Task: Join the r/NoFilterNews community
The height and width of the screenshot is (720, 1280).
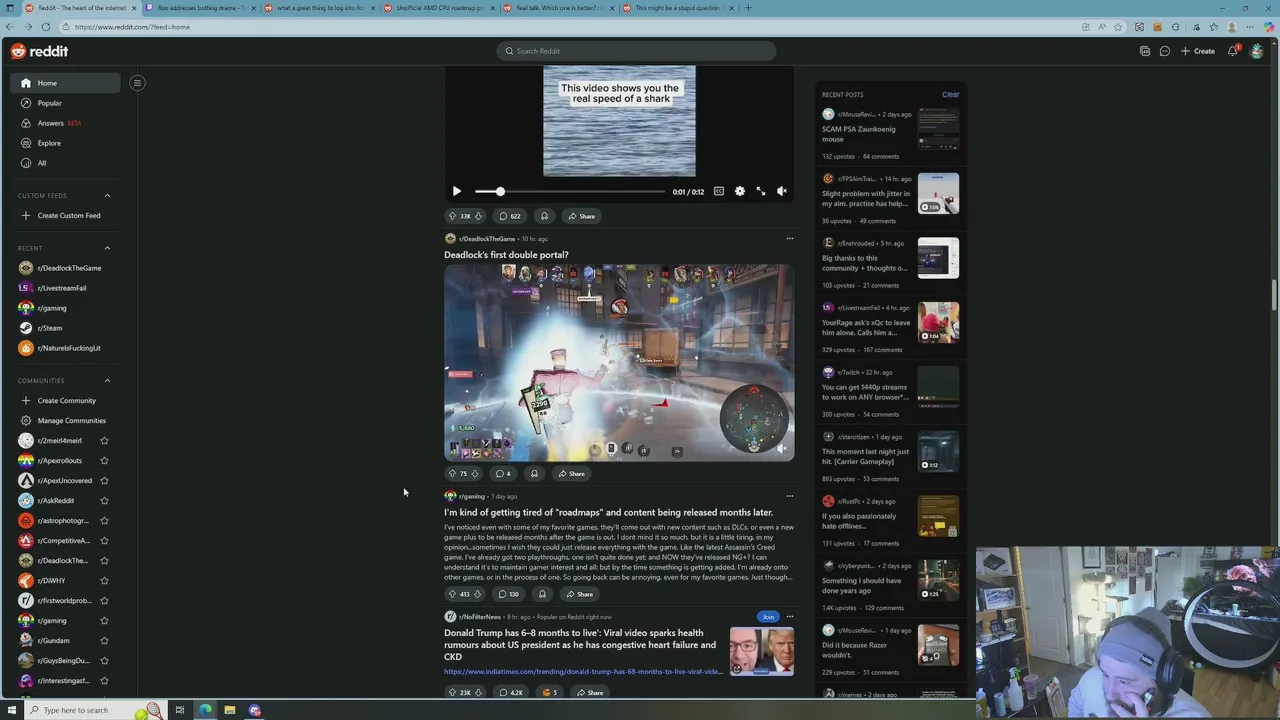Action: (x=768, y=617)
